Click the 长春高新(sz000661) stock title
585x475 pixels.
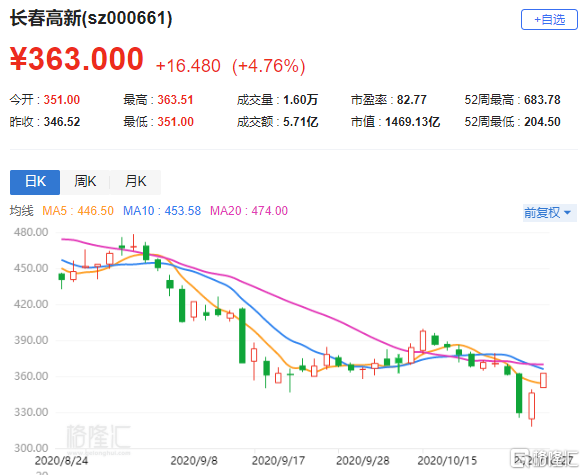click(x=91, y=18)
